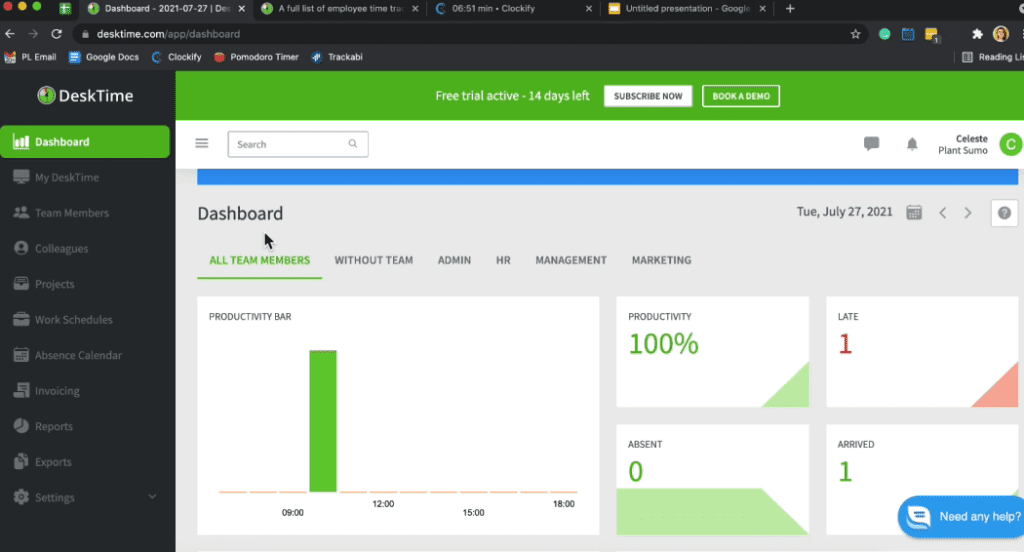Open the Need any help chat widget
1024x552 pixels.
(x=960, y=517)
